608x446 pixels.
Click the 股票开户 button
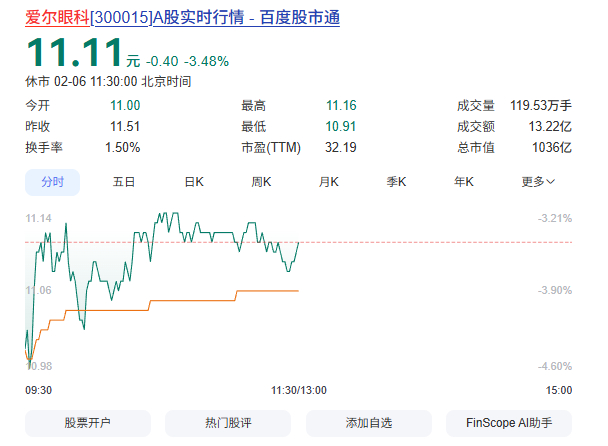(88, 423)
